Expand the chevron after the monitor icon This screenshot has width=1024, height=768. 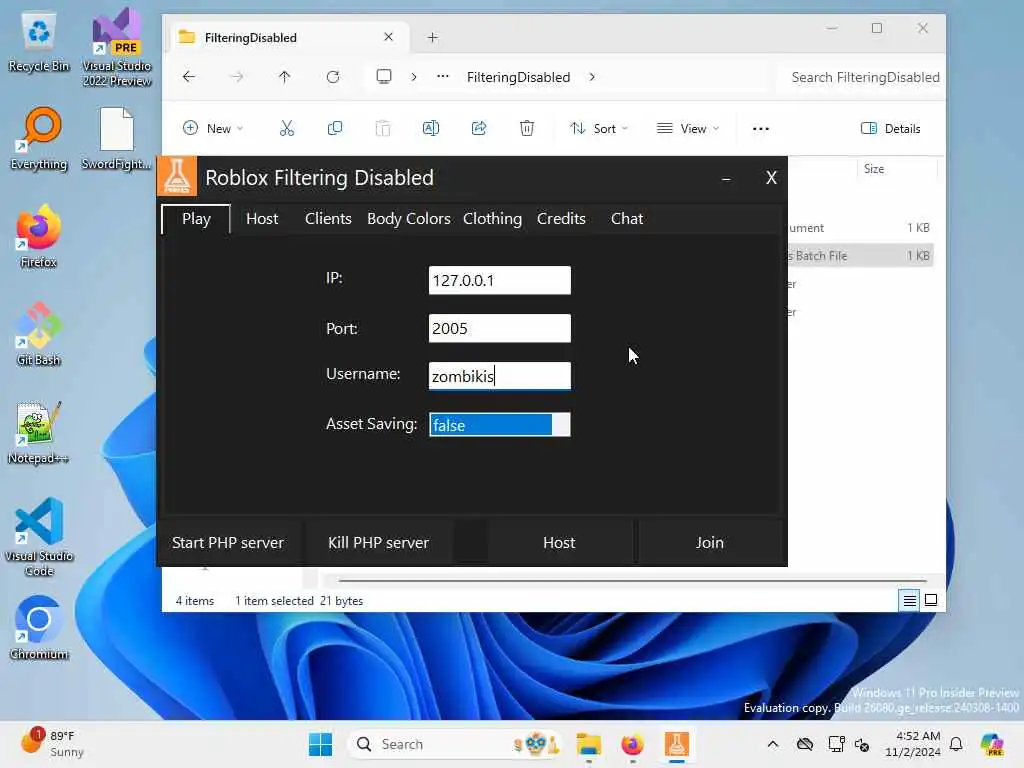[413, 77]
